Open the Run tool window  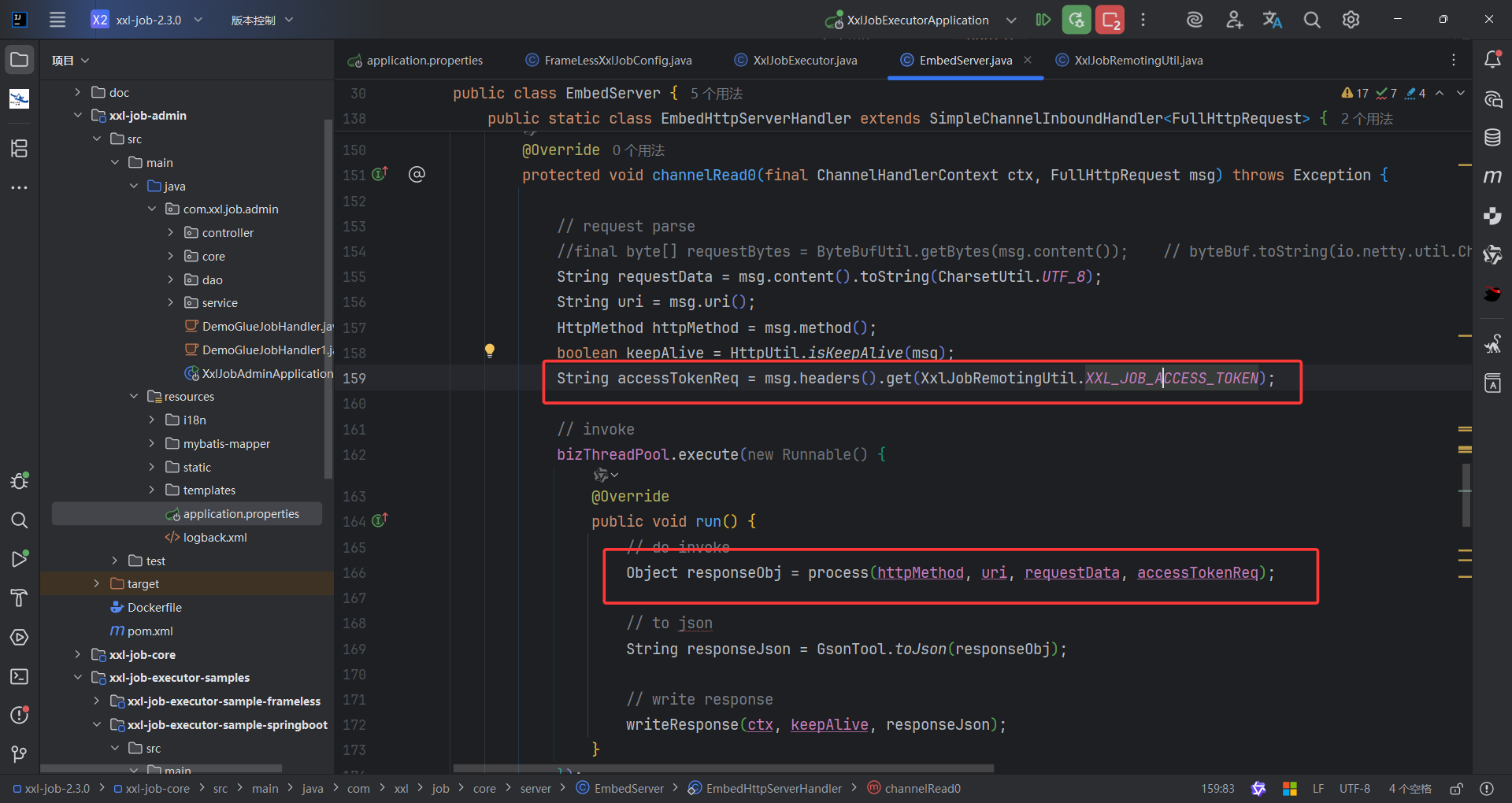click(20, 559)
